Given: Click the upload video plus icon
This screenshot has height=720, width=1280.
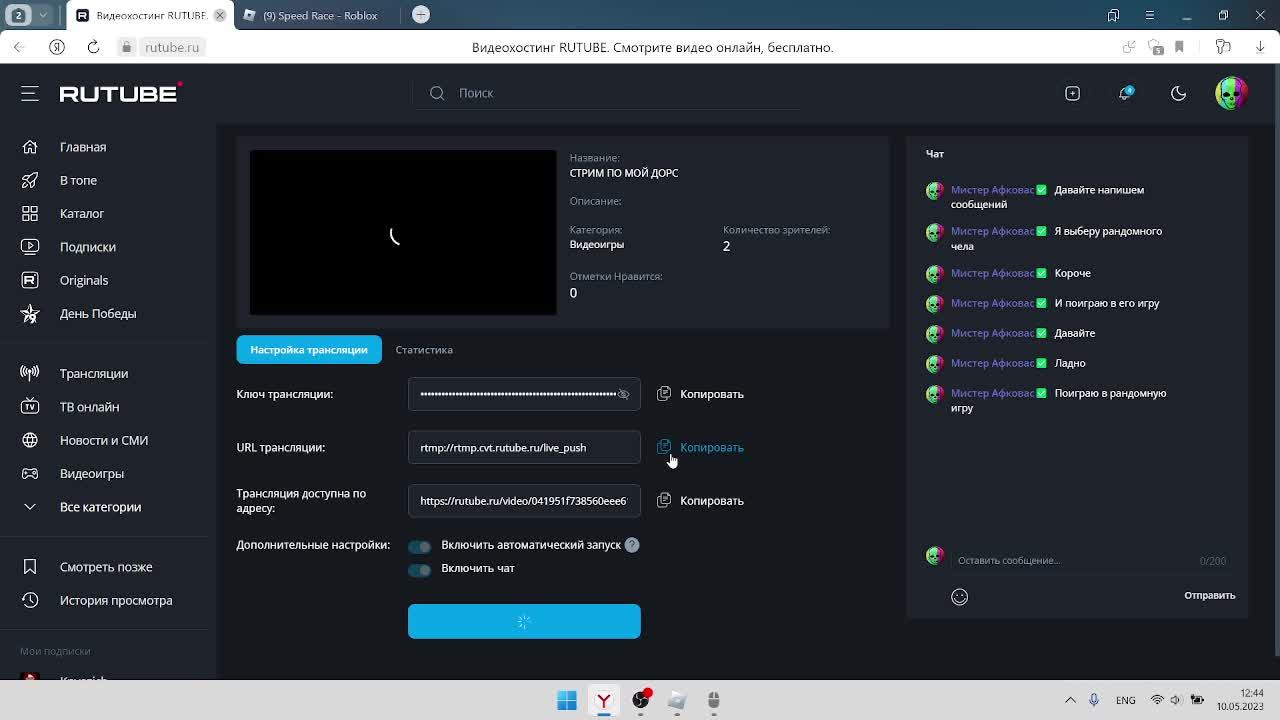Looking at the screenshot, I should (x=1072, y=93).
